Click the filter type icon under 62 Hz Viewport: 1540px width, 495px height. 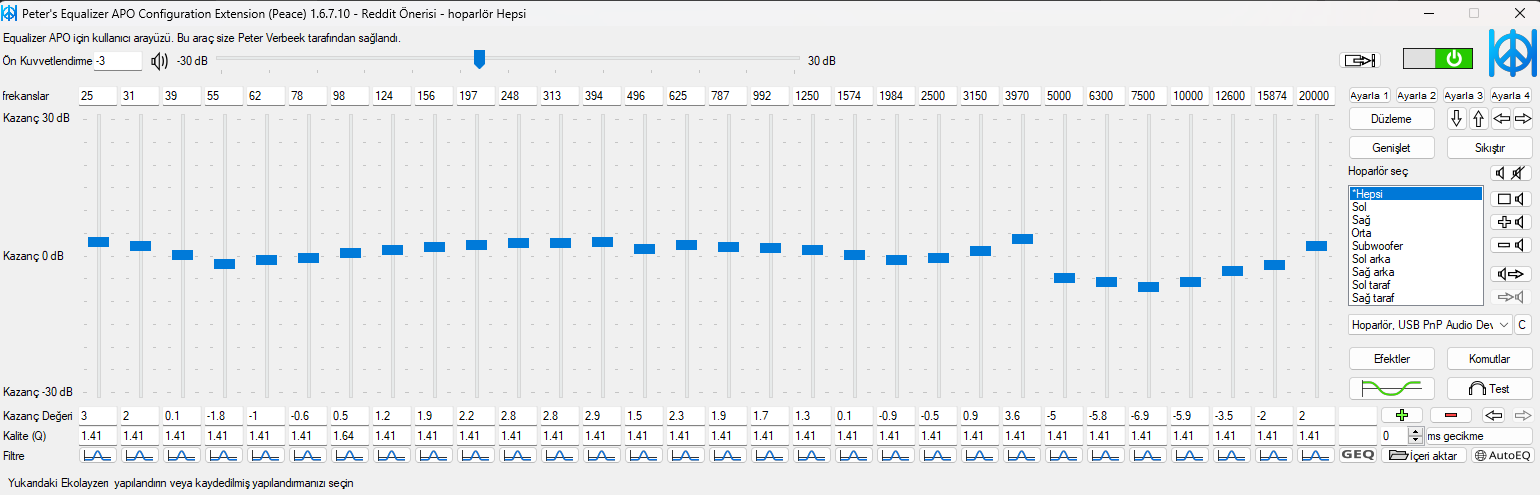coord(266,455)
